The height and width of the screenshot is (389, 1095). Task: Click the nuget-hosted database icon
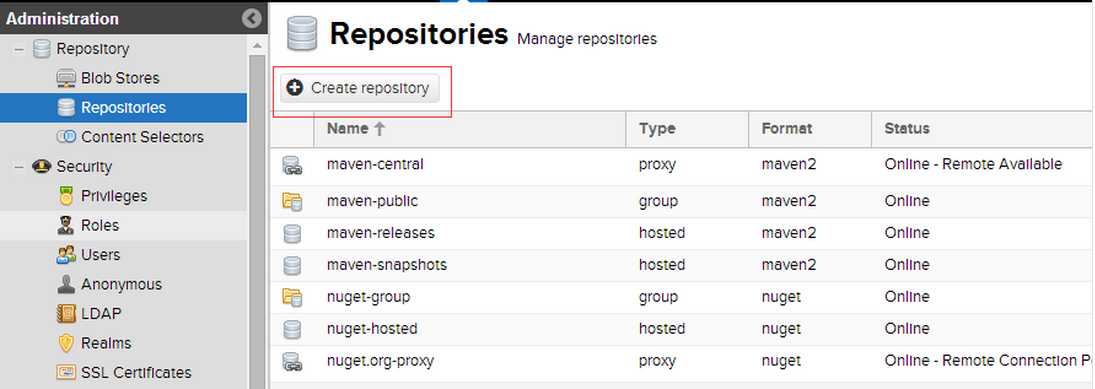point(292,330)
